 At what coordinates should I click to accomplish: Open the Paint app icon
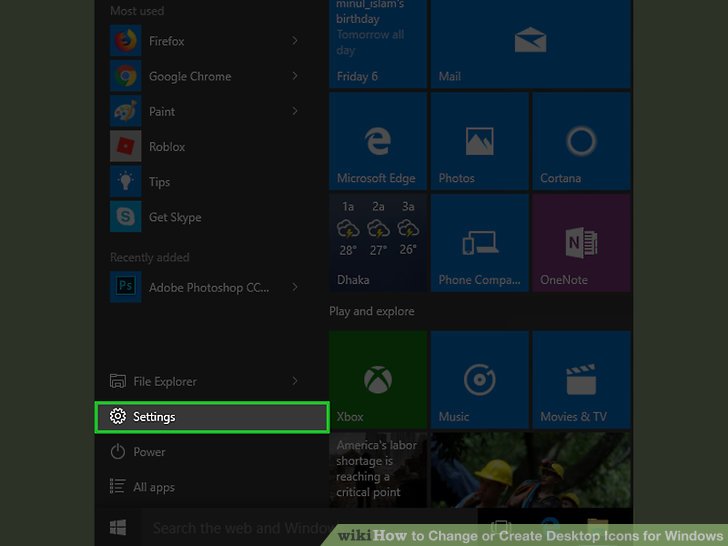[x=125, y=111]
